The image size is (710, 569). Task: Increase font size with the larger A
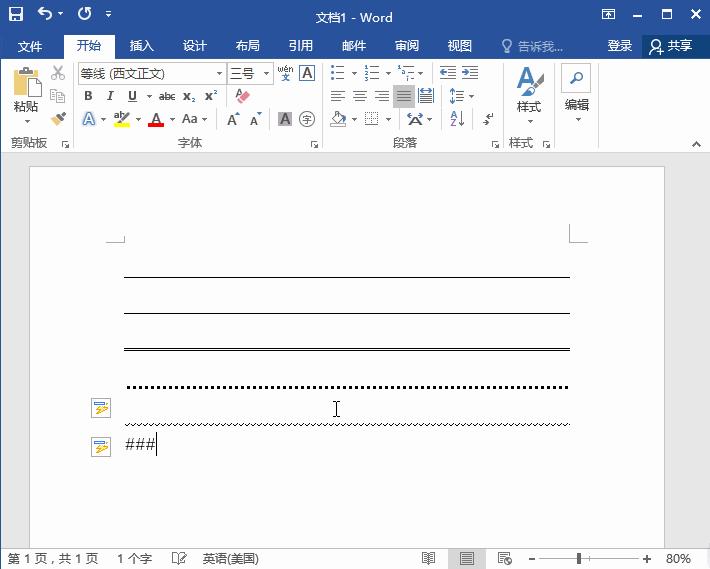coord(233,120)
